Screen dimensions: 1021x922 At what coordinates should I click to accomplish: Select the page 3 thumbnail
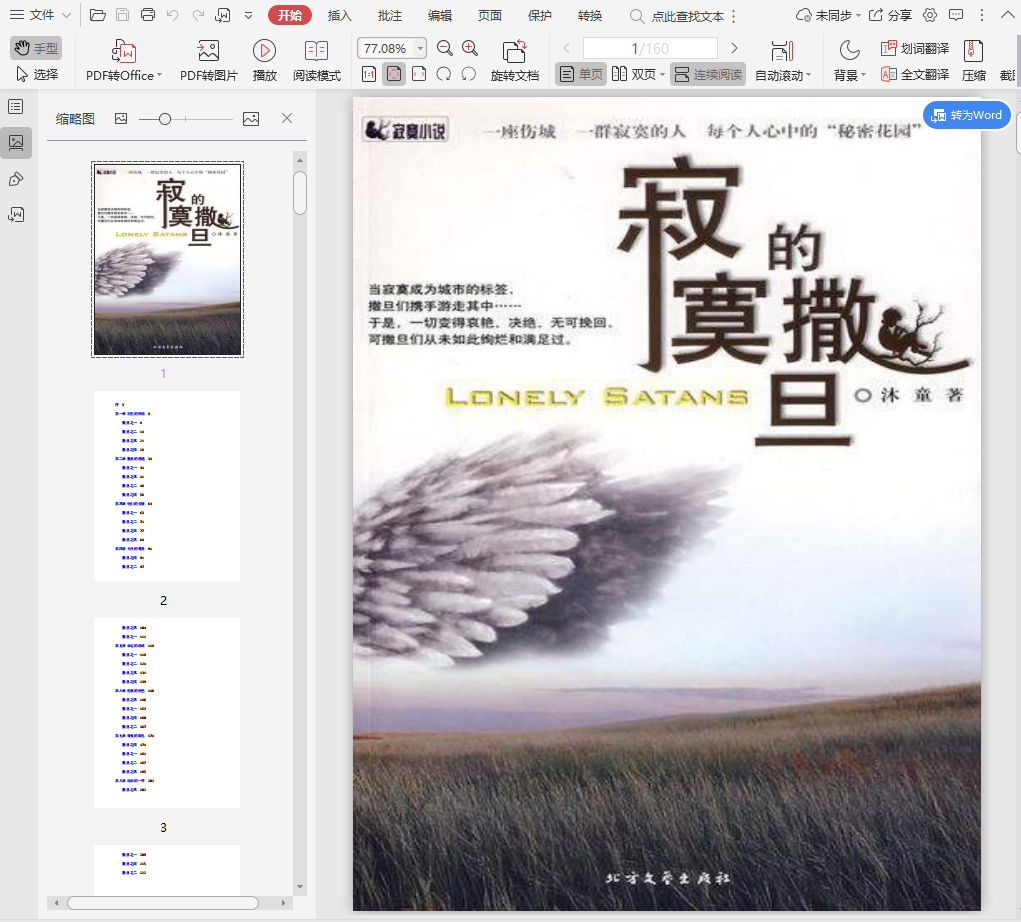coord(167,713)
